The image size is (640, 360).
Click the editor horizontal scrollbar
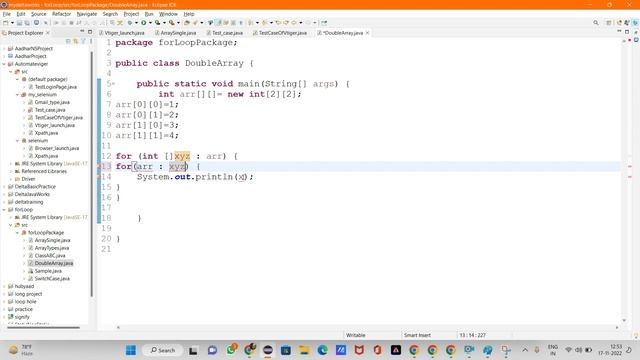pos(367,327)
